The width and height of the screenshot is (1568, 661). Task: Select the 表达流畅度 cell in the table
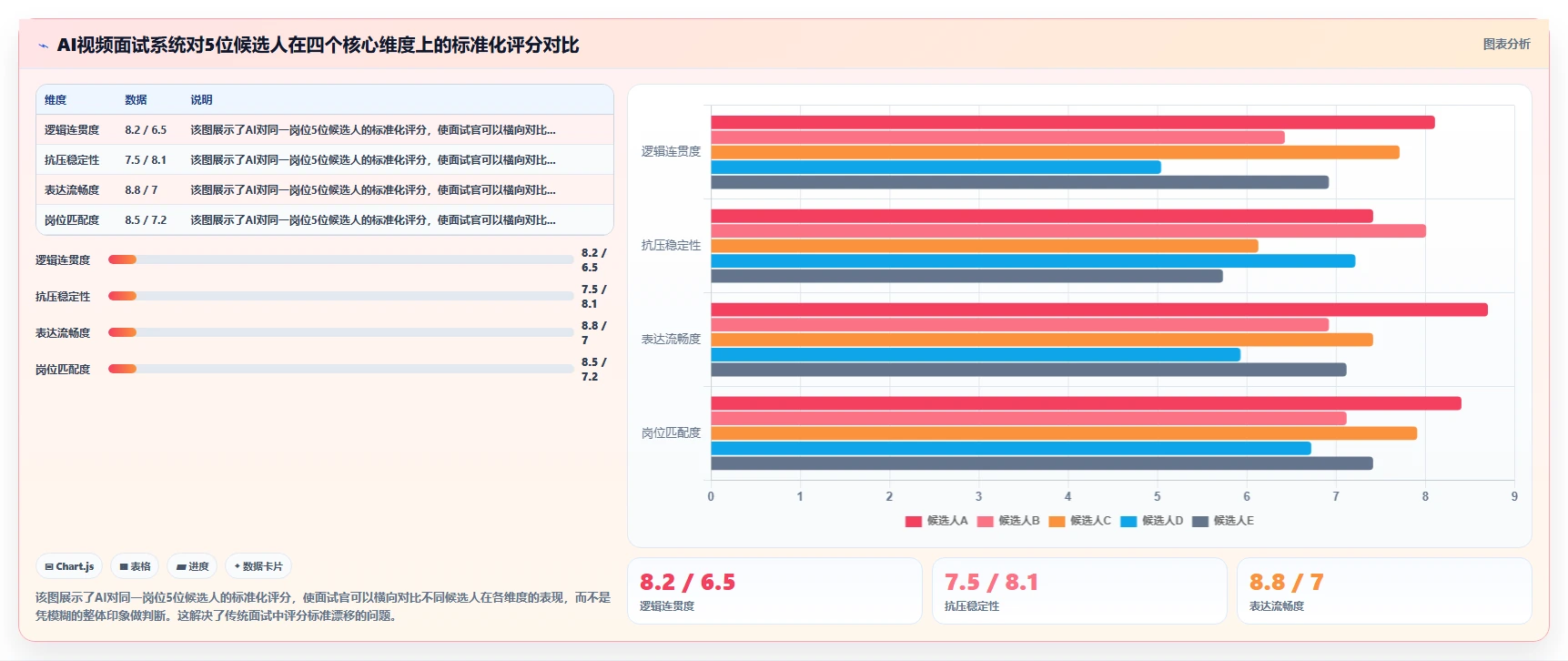coord(72,190)
